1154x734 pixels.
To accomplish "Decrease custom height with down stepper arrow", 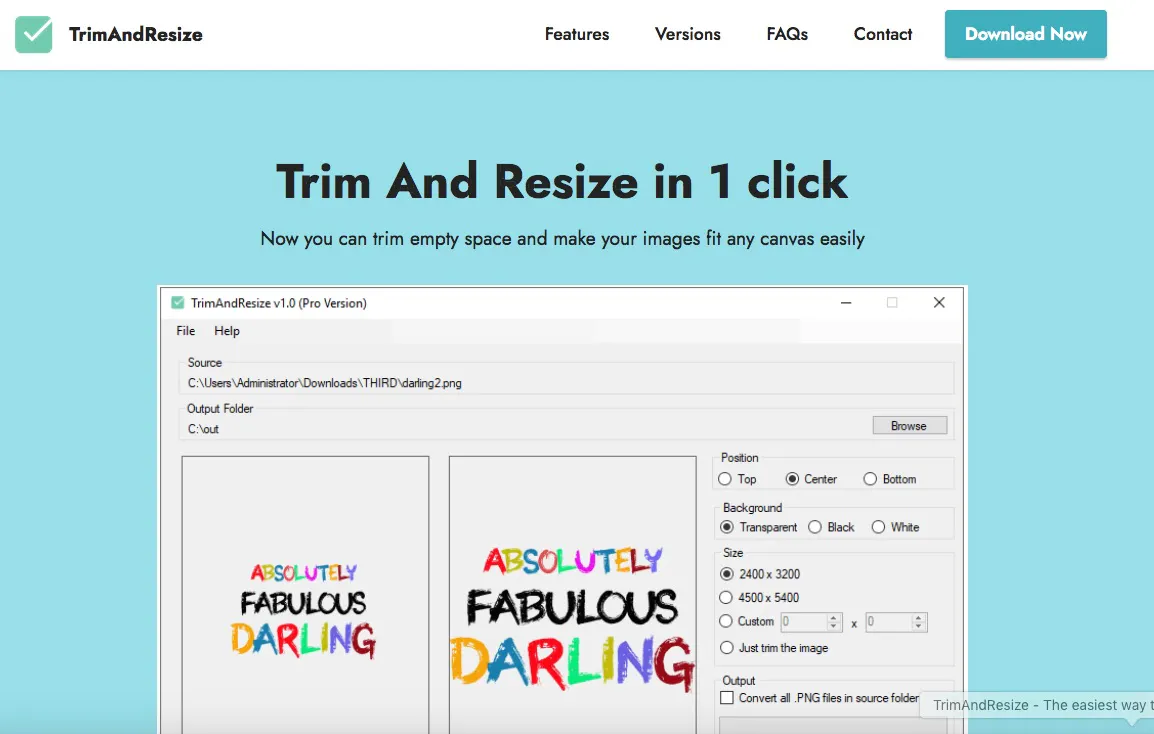I will pos(918,627).
